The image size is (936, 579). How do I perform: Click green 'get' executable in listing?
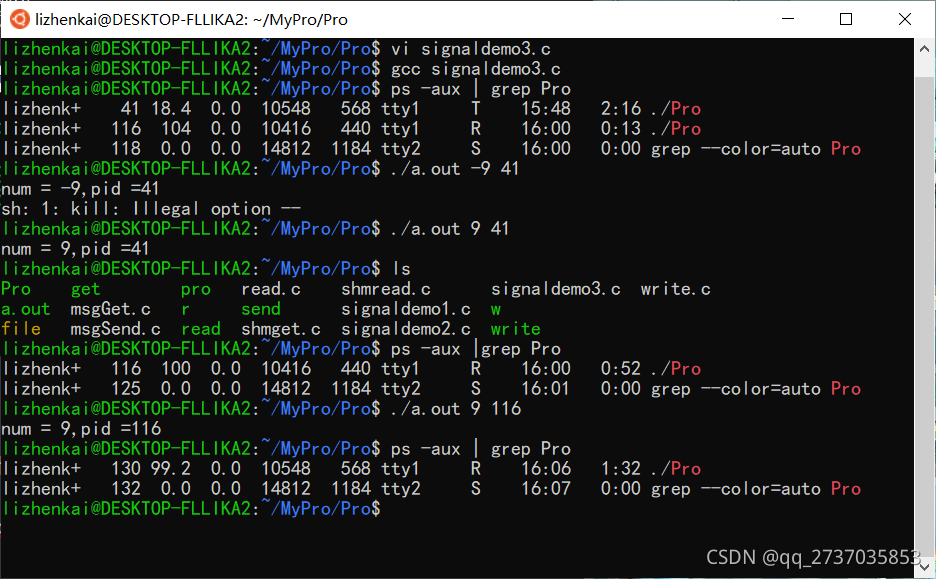85,289
